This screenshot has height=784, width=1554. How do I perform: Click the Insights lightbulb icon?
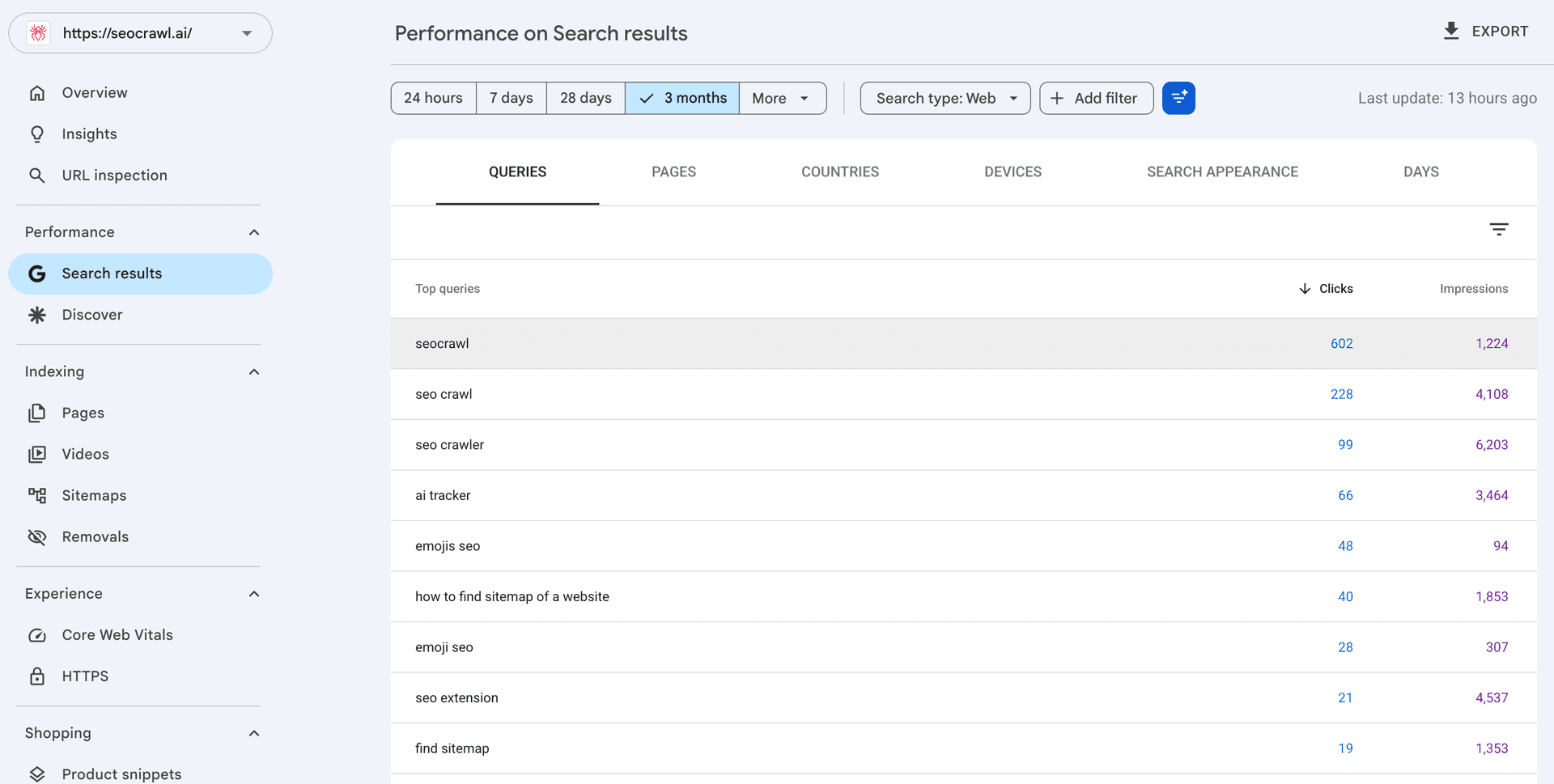[x=37, y=134]
